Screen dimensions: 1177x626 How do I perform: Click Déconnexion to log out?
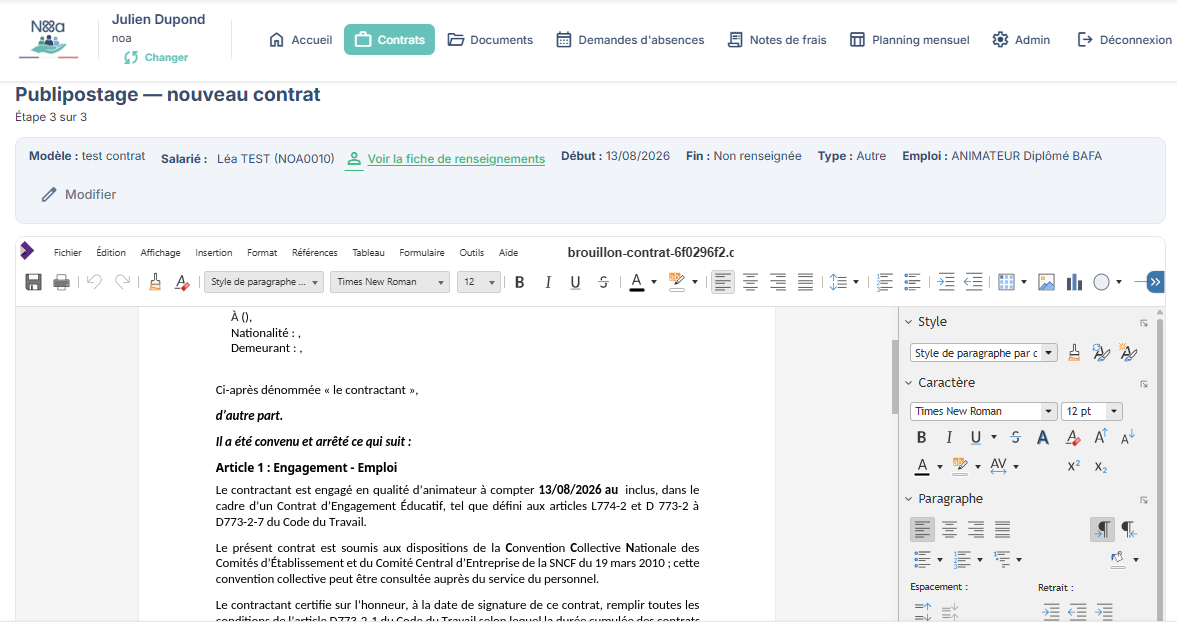point(1124,40)
